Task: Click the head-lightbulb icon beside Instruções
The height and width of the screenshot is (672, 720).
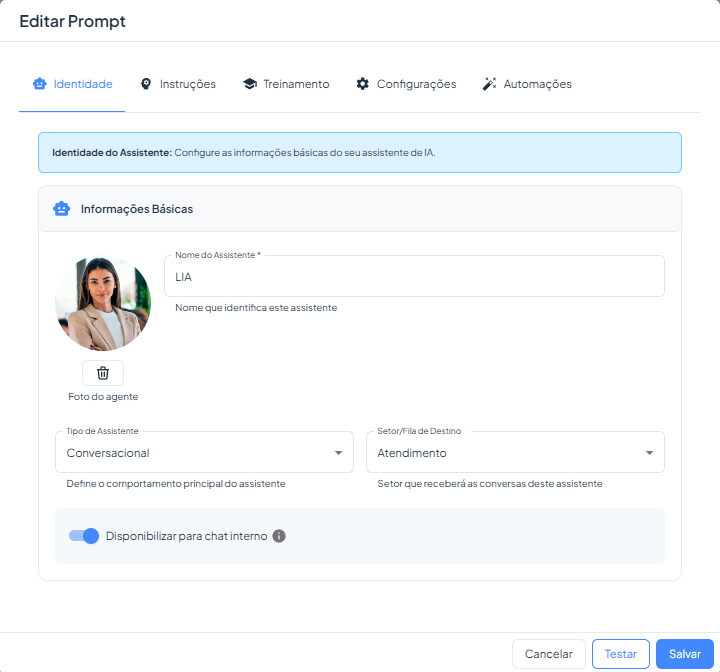Action: click(x=146, y=84)
